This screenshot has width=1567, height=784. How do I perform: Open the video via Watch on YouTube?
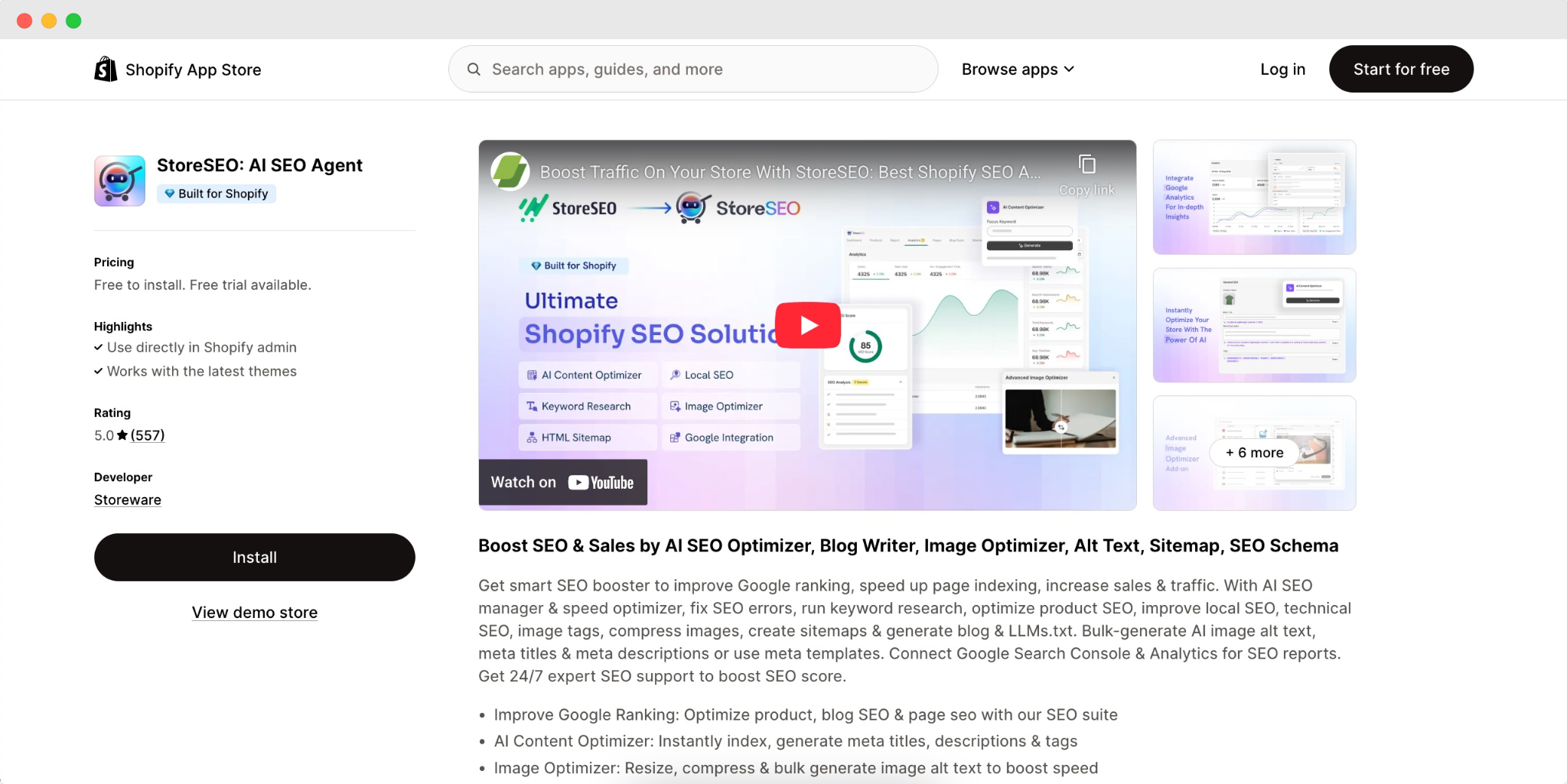[x=562, y=482]
